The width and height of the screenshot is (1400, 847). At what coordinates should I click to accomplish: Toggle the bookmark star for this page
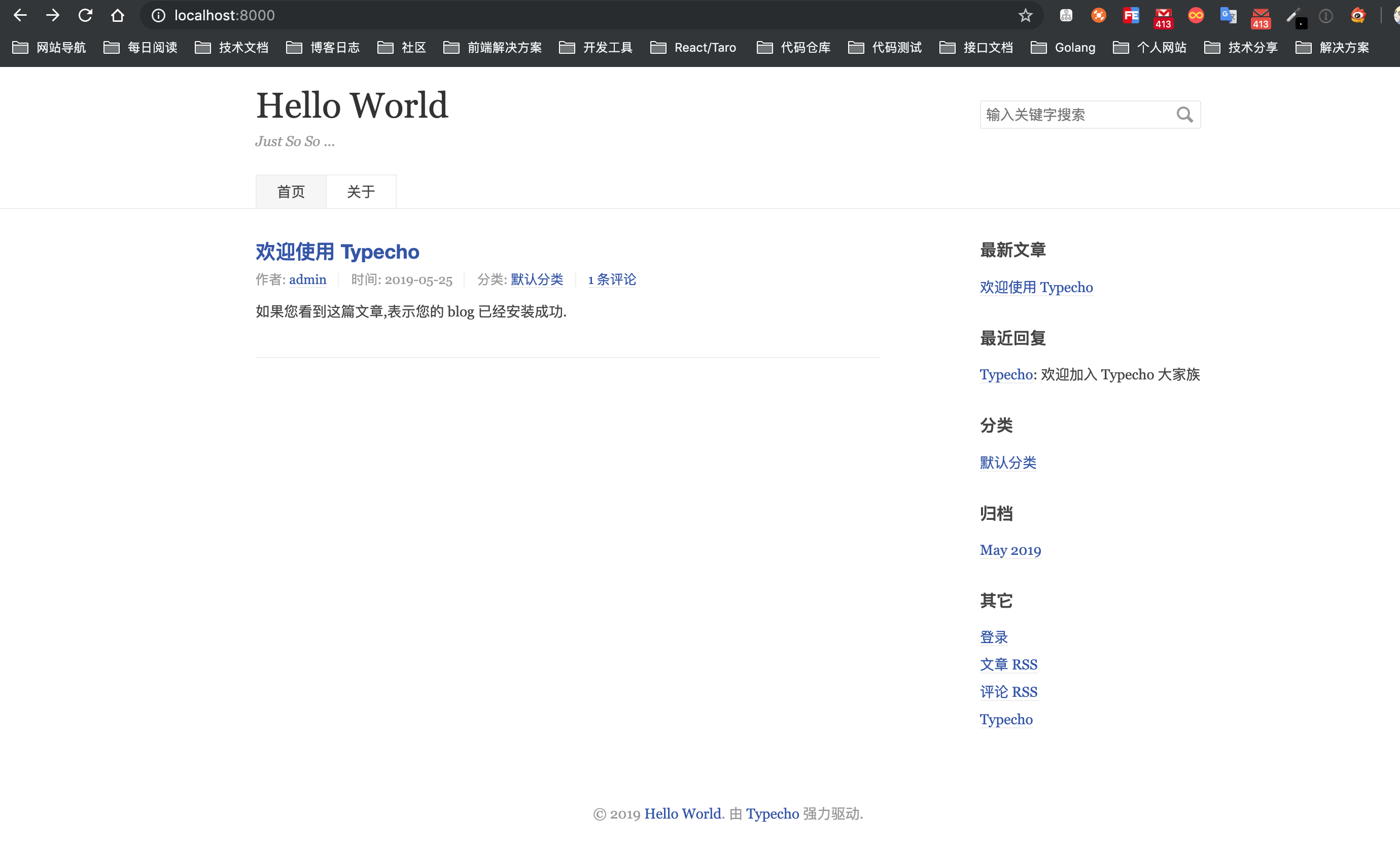[x=1025, y=15]
